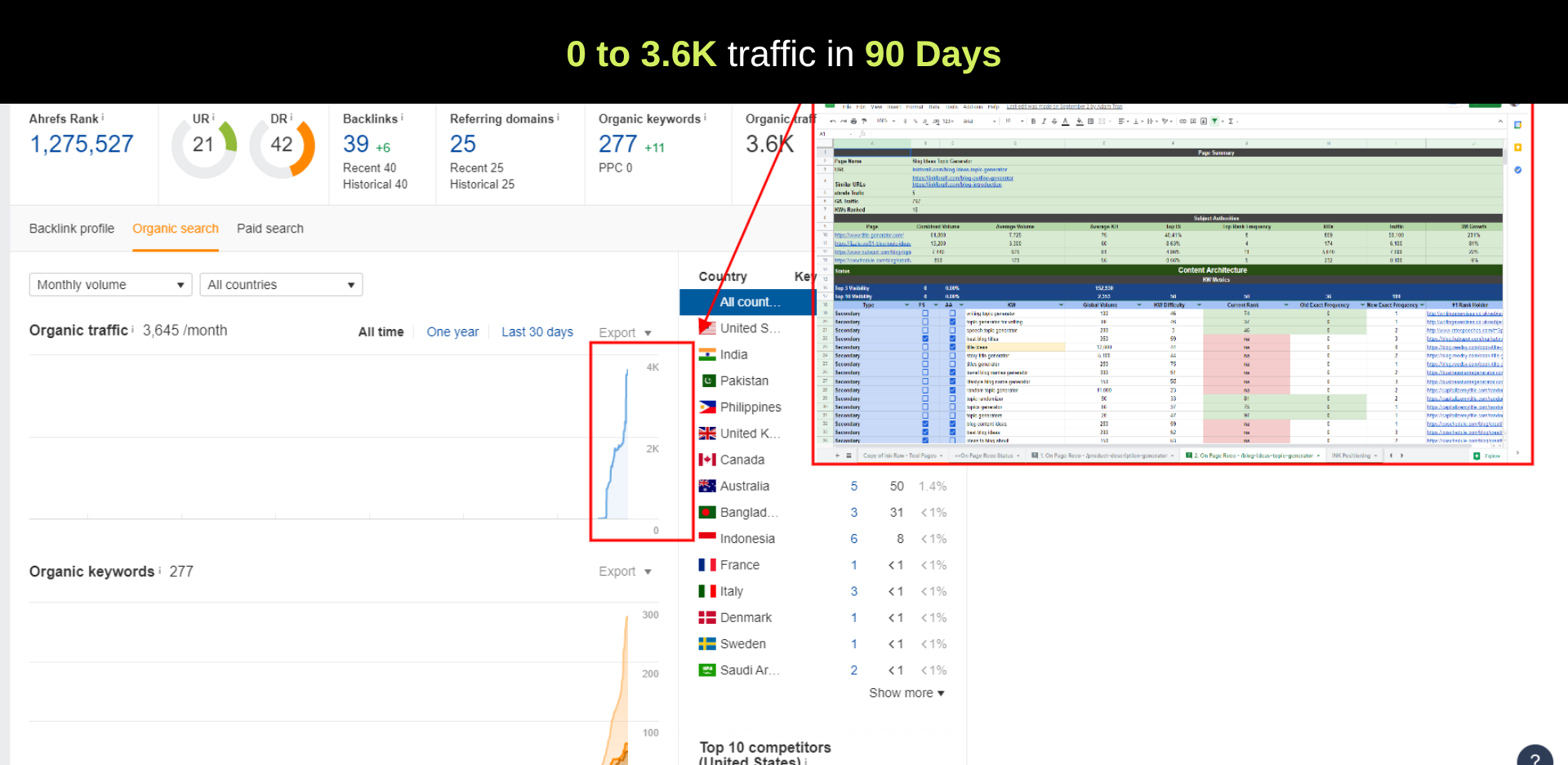The image size is (1568, 765).
Task: Uncheck AA checkbox in spreadsheet row 23
Action: point(952,347)
